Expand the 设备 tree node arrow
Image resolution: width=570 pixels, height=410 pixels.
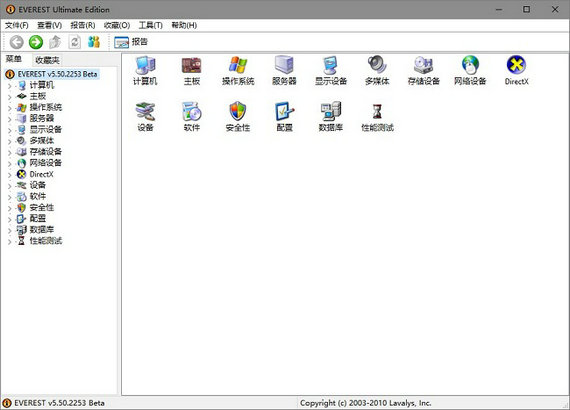[10, 186]
